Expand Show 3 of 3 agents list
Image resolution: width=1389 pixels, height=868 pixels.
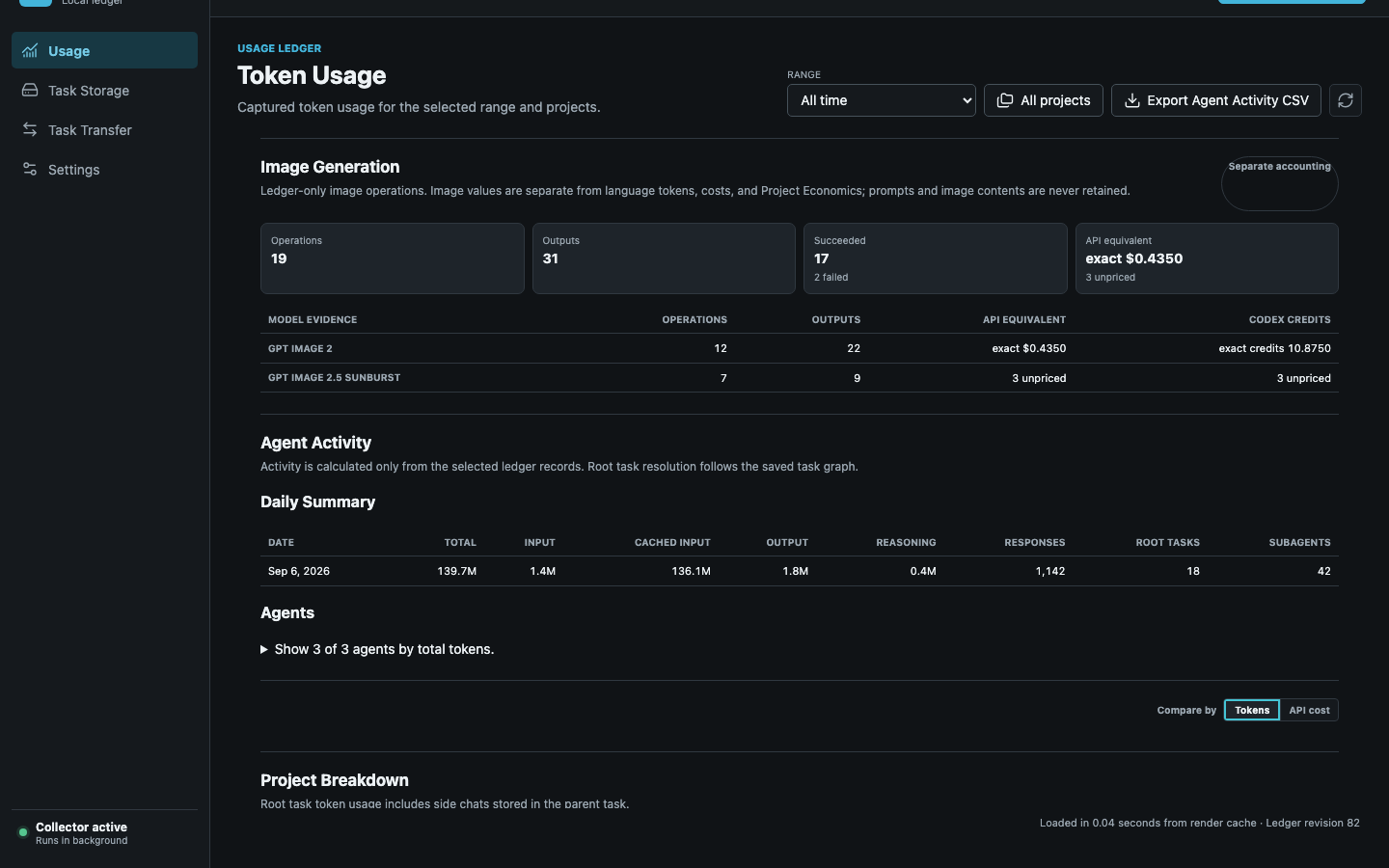tap(377, 649)
